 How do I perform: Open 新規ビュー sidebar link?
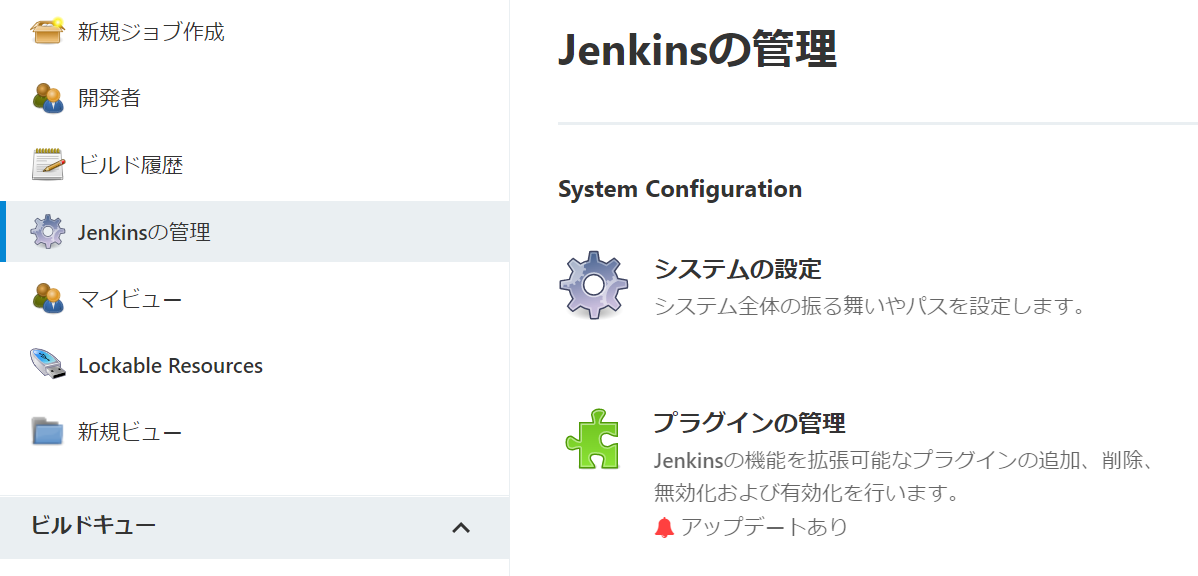130,432
